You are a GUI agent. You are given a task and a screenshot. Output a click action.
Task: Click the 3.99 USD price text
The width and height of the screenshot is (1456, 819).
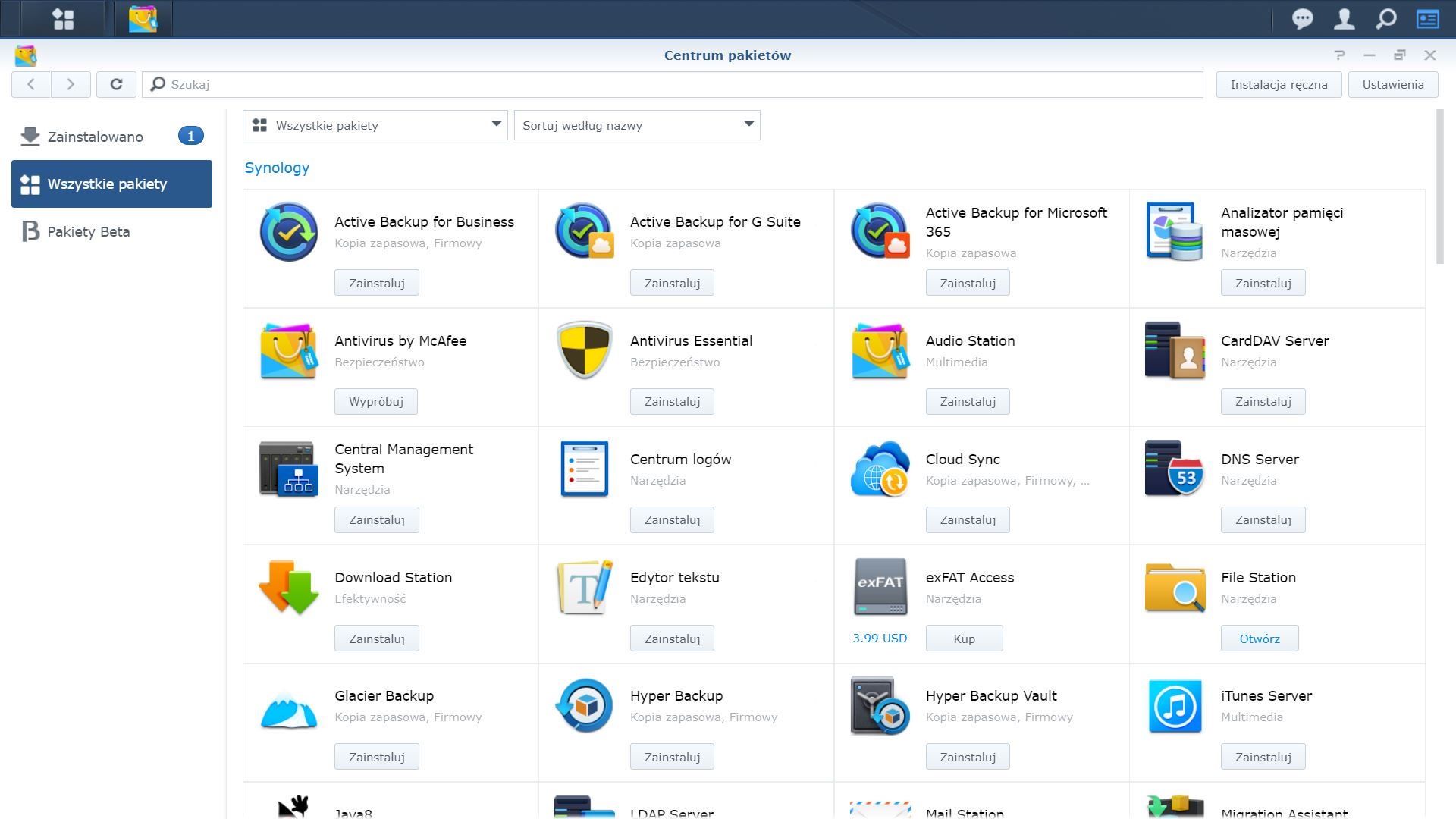(880, 638)
